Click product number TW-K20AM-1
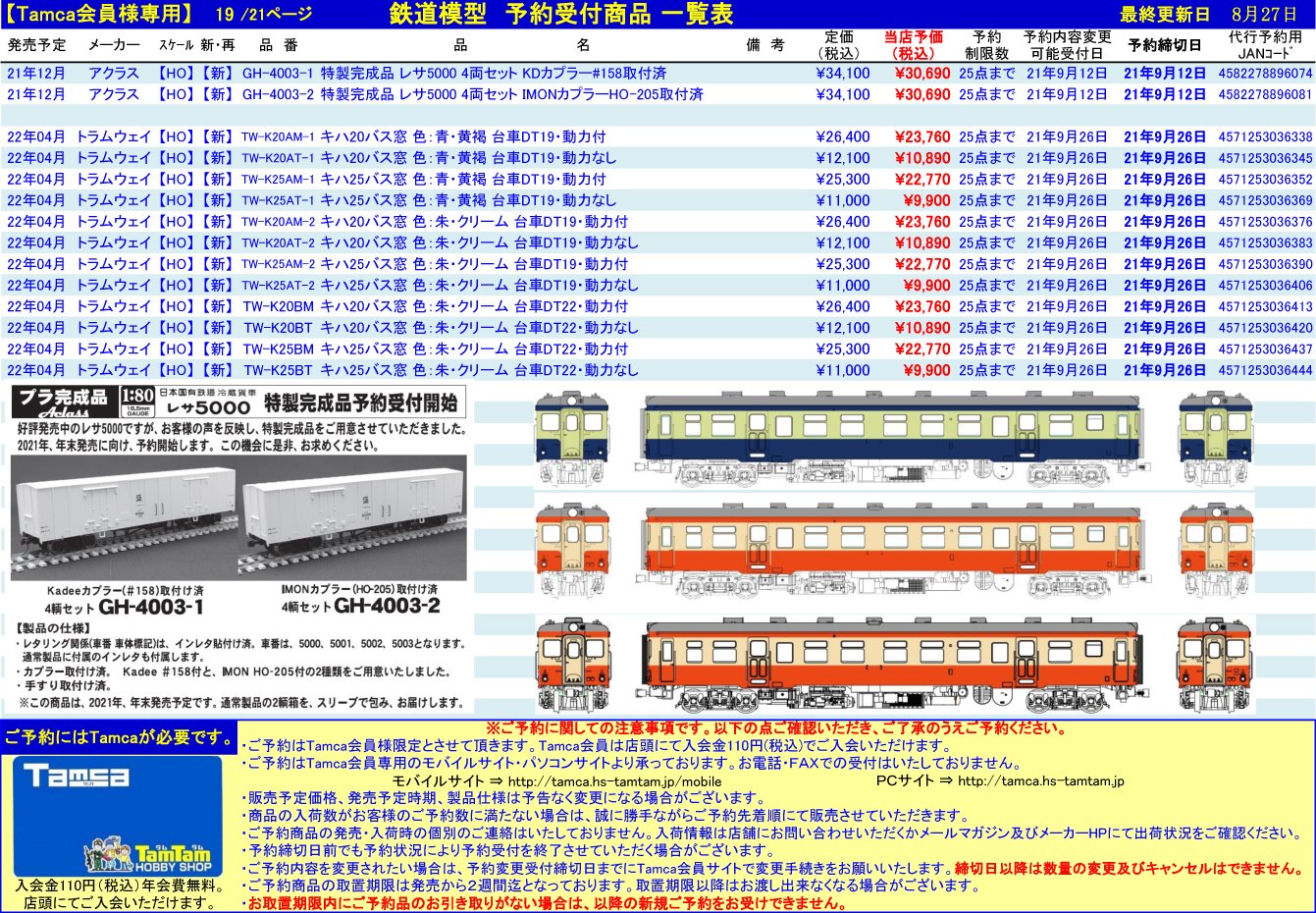The image size is (1316, 913). click(278, 137)
